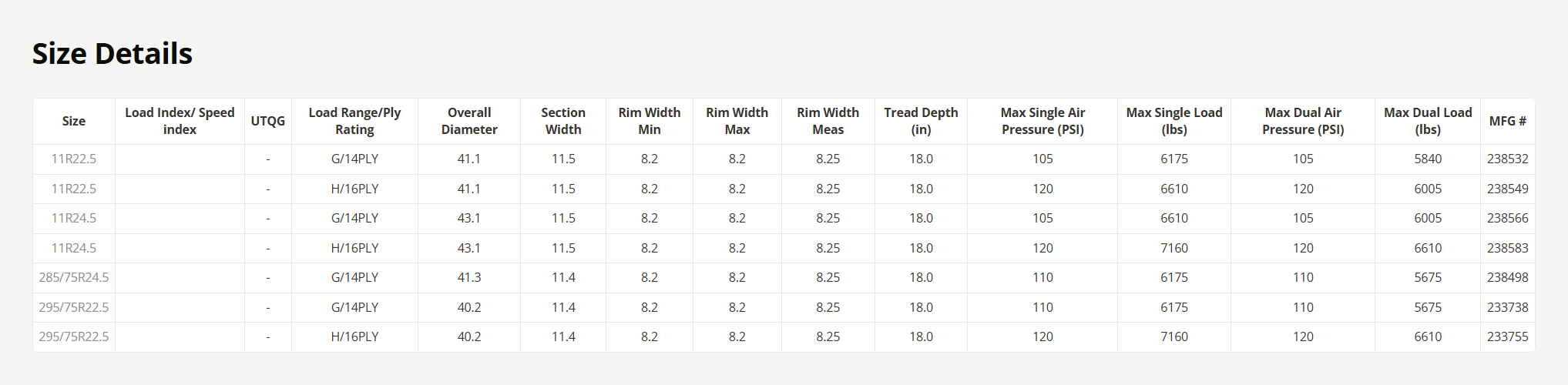The height and width of the screenshot is (385, 1568).
Task: Click the MFG # column header
Action: click(x=1507, y=121)
